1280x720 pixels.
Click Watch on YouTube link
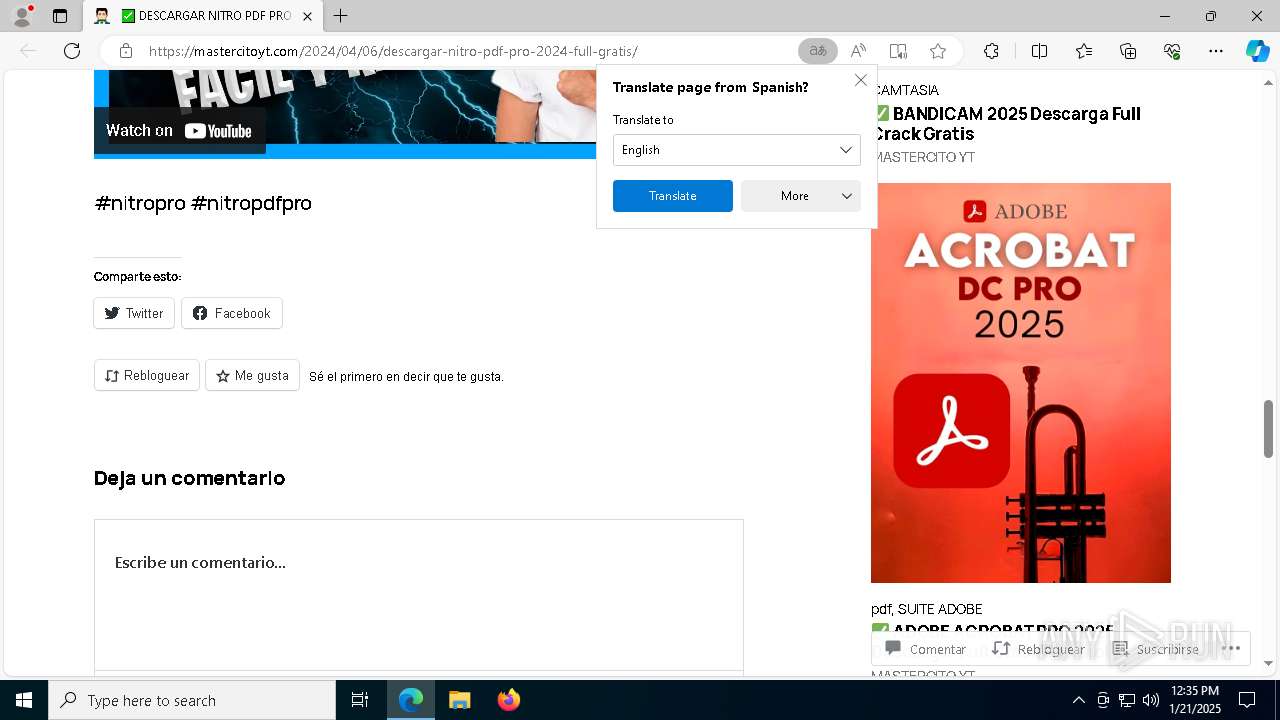(x=179, y=130)
